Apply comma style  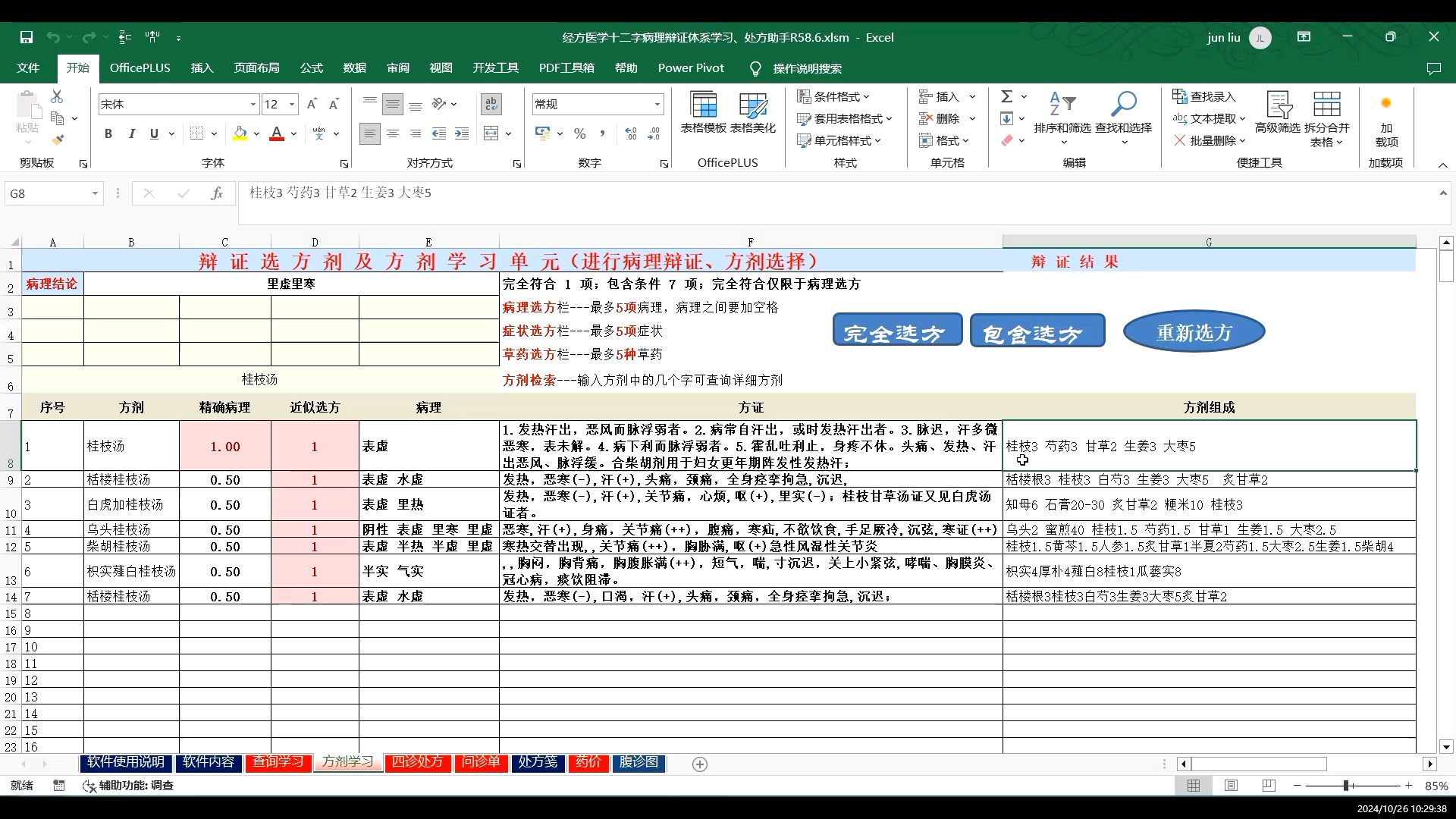click(603, 134)
